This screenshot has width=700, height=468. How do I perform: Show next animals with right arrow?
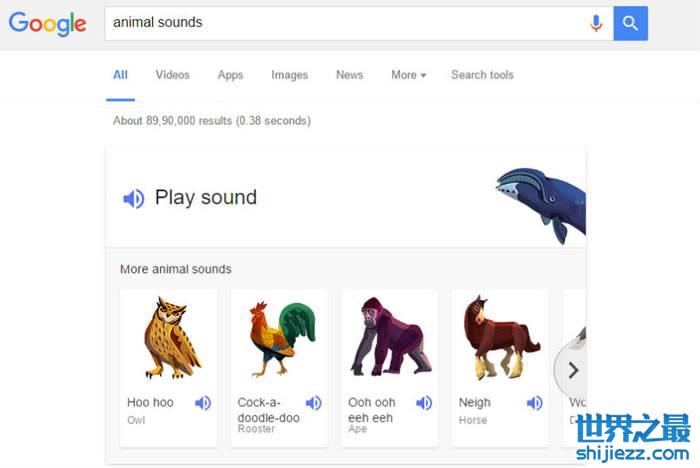572,370
